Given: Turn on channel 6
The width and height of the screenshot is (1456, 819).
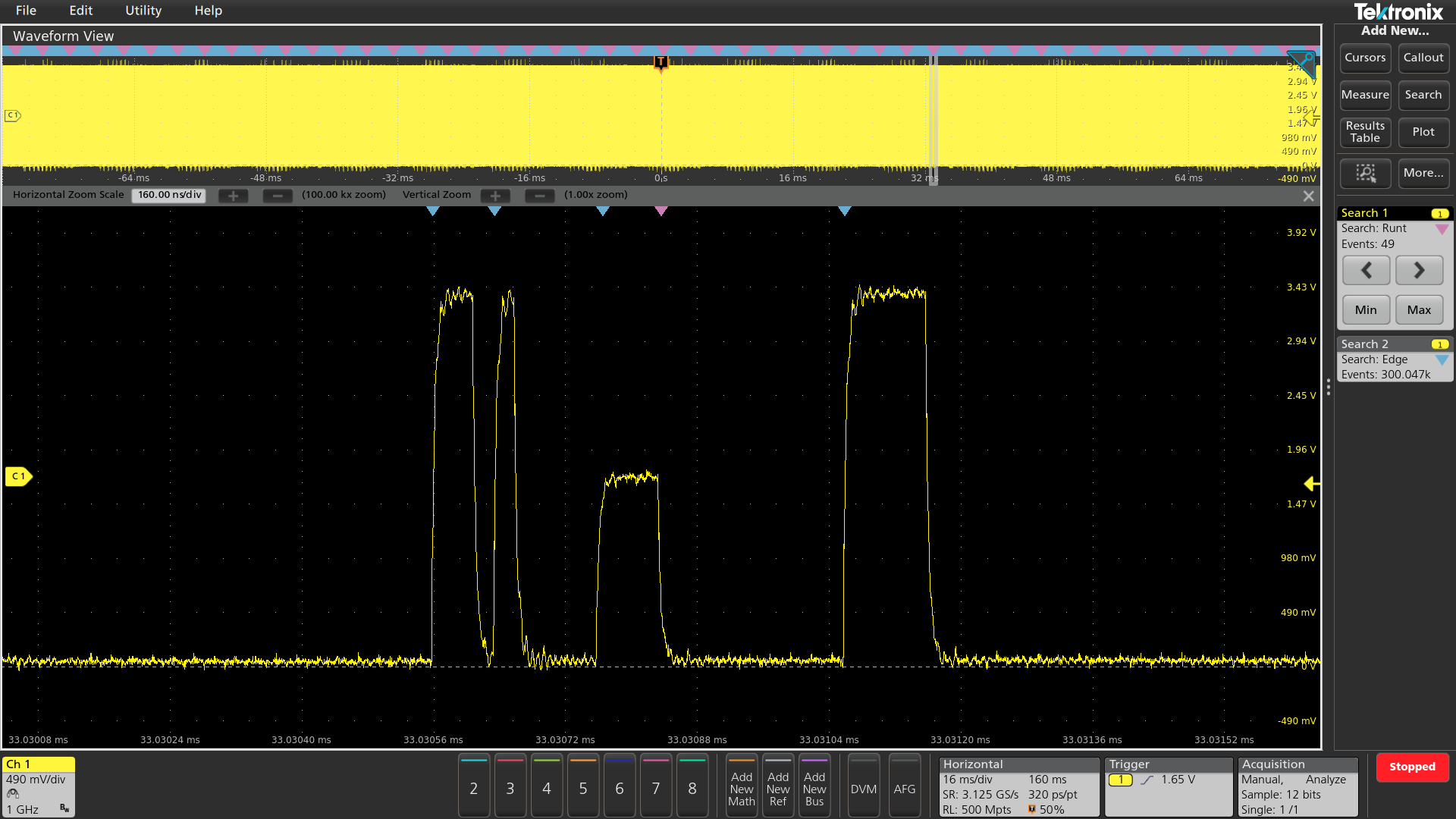Looking at the screenshot, I should 620,786.
